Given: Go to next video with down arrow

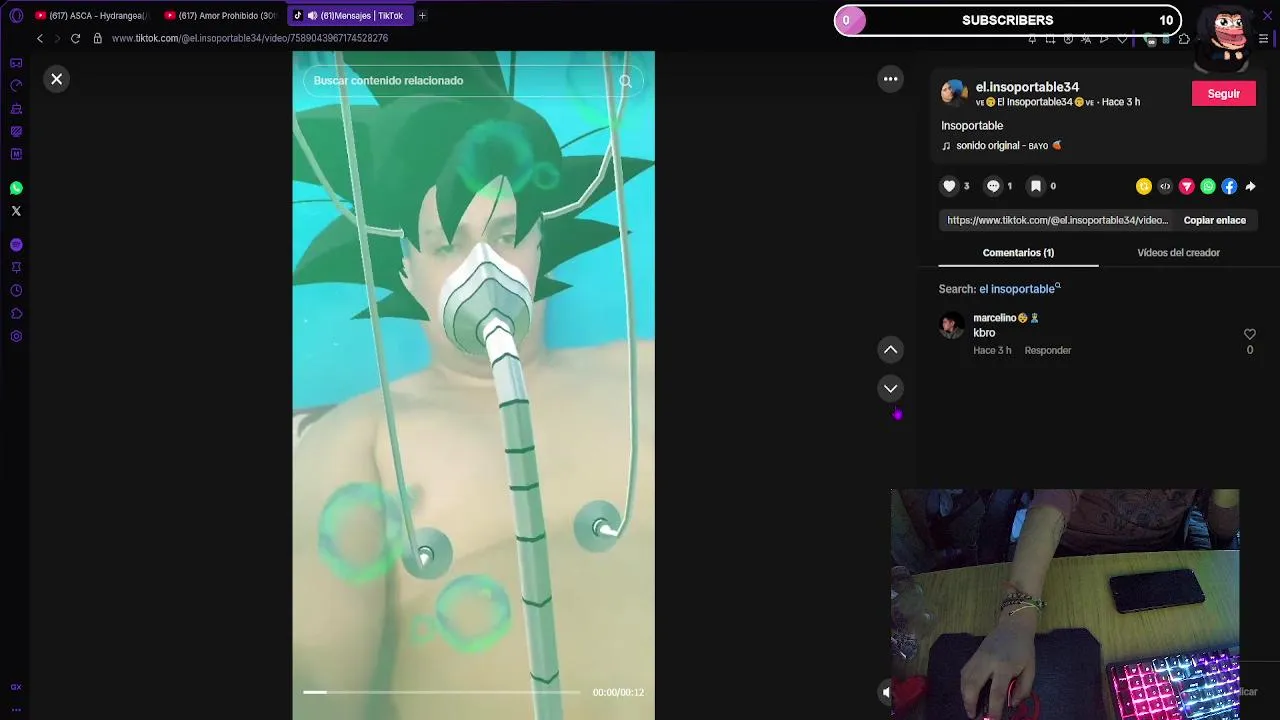Looking at the screenshot, I should 890,388.
